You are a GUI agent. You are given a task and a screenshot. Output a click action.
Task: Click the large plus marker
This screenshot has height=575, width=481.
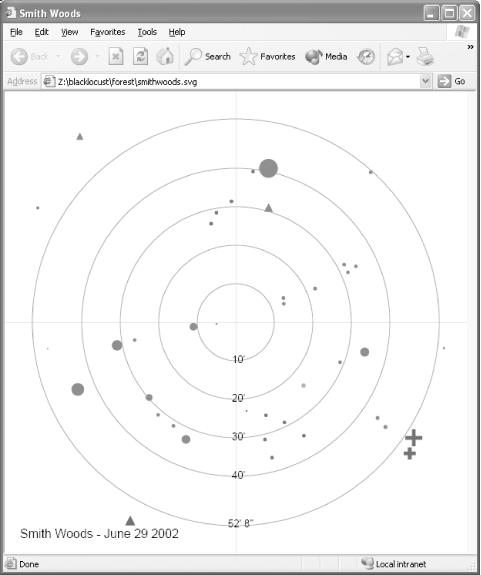click(414, 437)
